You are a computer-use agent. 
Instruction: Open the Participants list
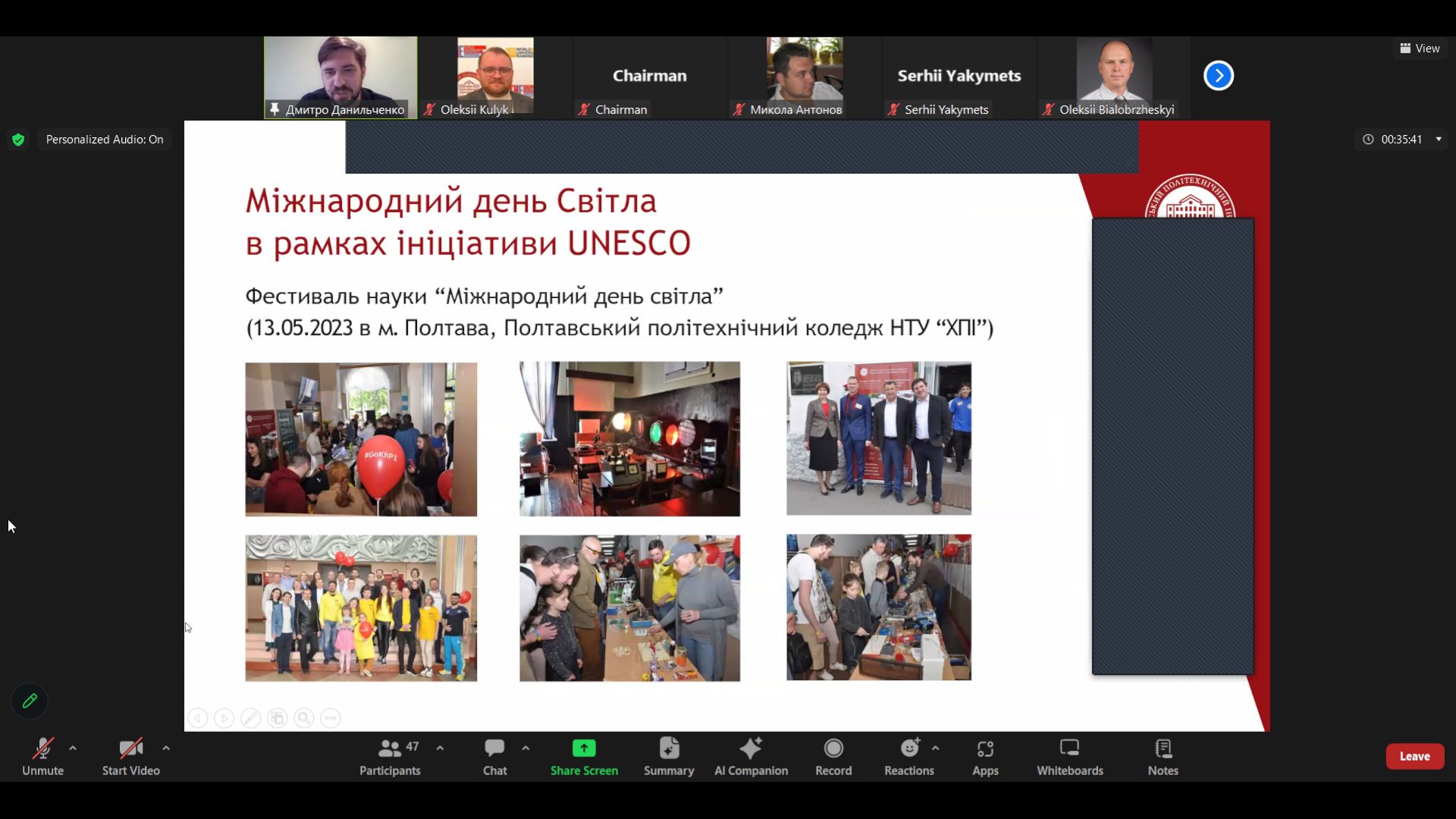pyautogui.click(x=390, y=756)
